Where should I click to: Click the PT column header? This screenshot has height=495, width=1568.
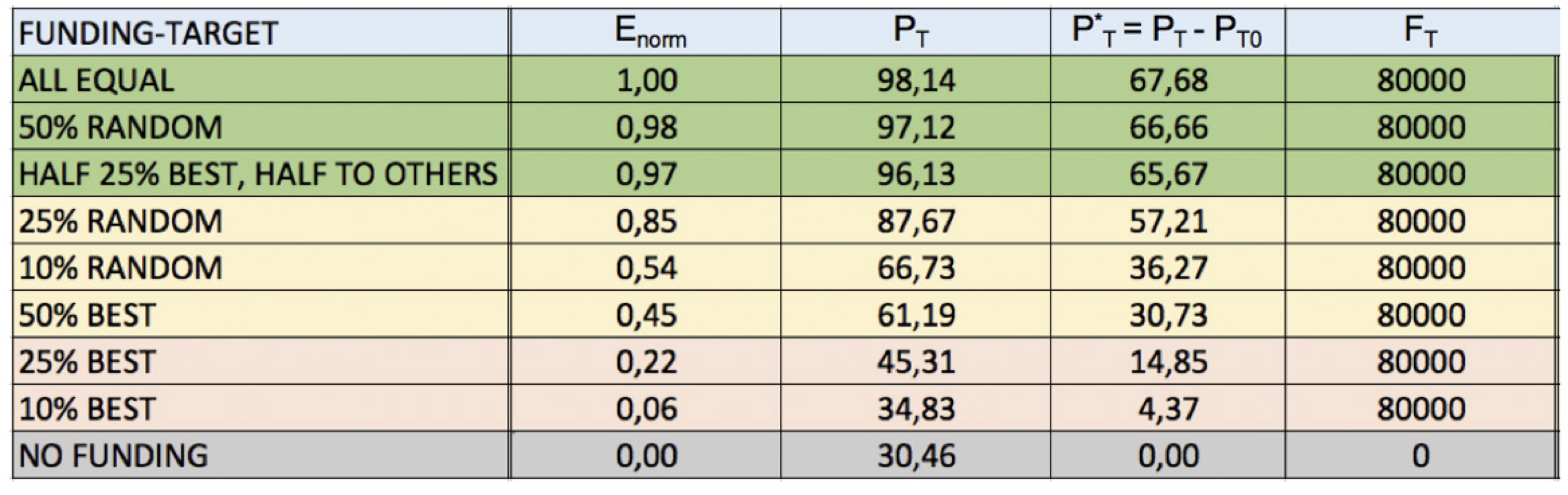point(911,32)
